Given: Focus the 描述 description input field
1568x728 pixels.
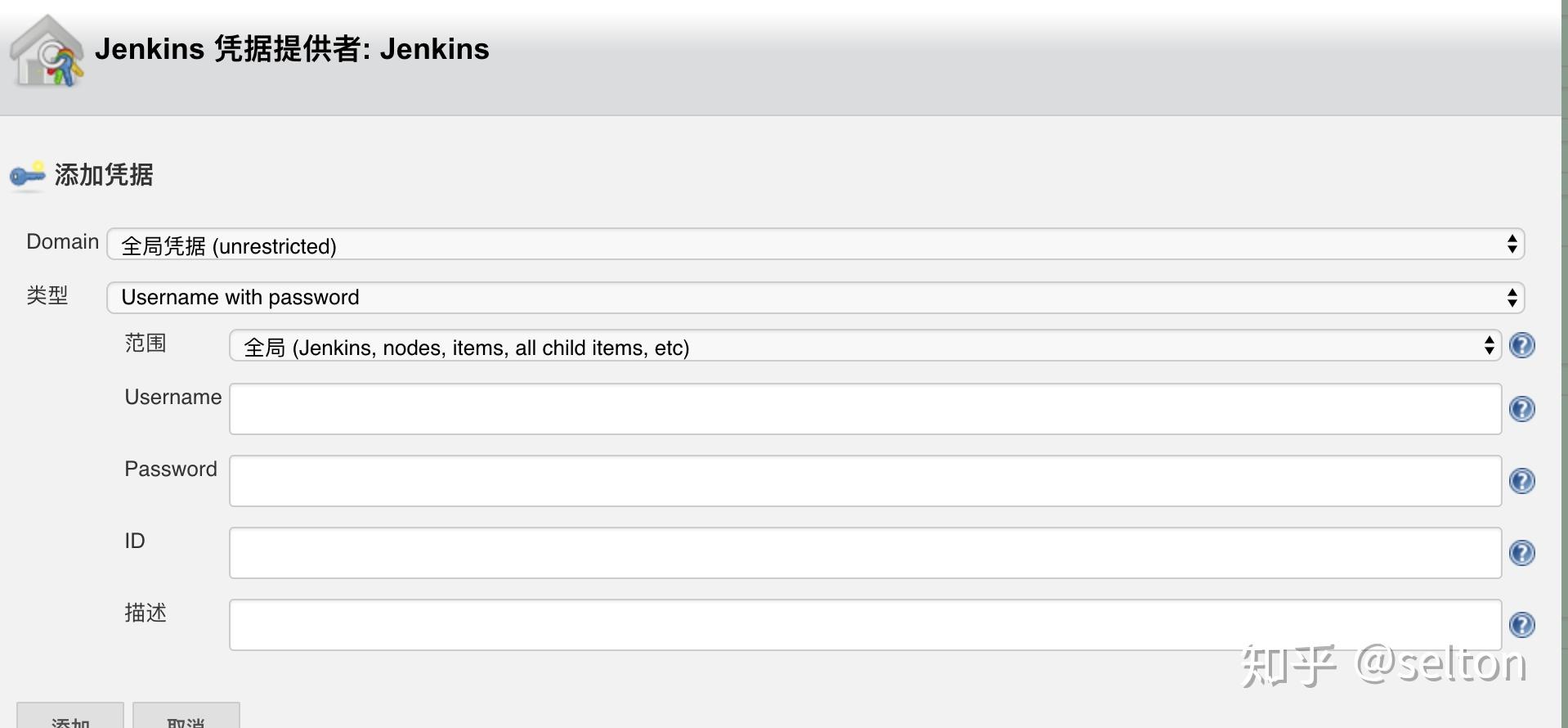Looking at the screenshot, I should point(864,625).
